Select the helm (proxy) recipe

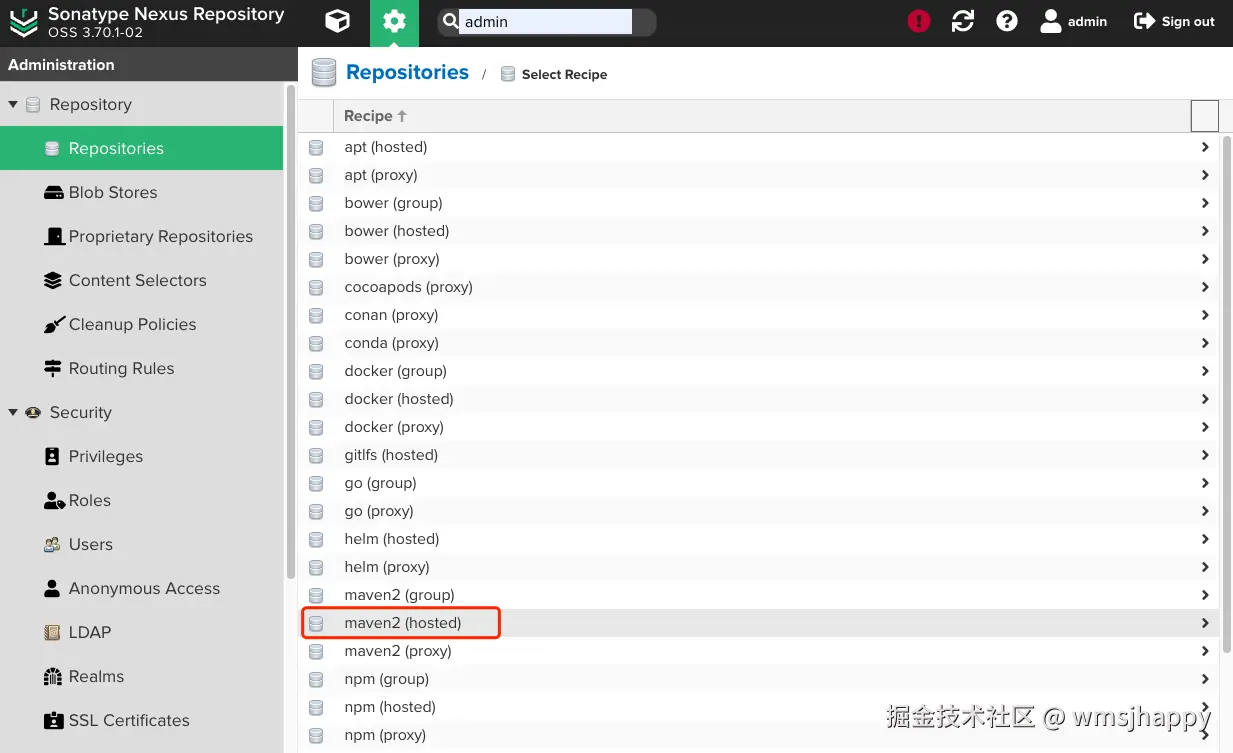759,567
